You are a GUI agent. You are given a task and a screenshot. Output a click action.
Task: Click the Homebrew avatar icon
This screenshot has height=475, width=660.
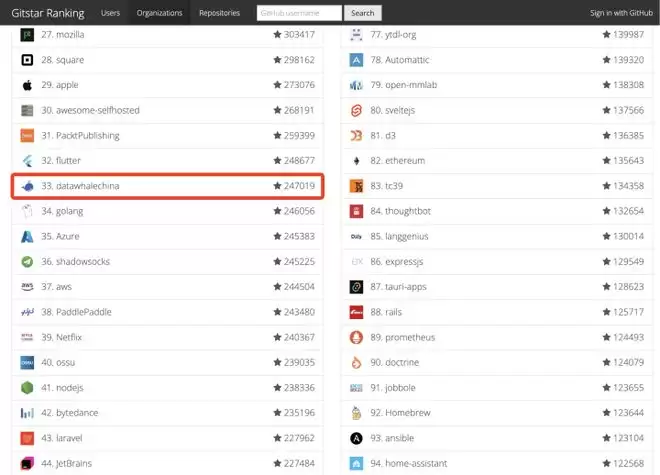(x=356, y=412)
